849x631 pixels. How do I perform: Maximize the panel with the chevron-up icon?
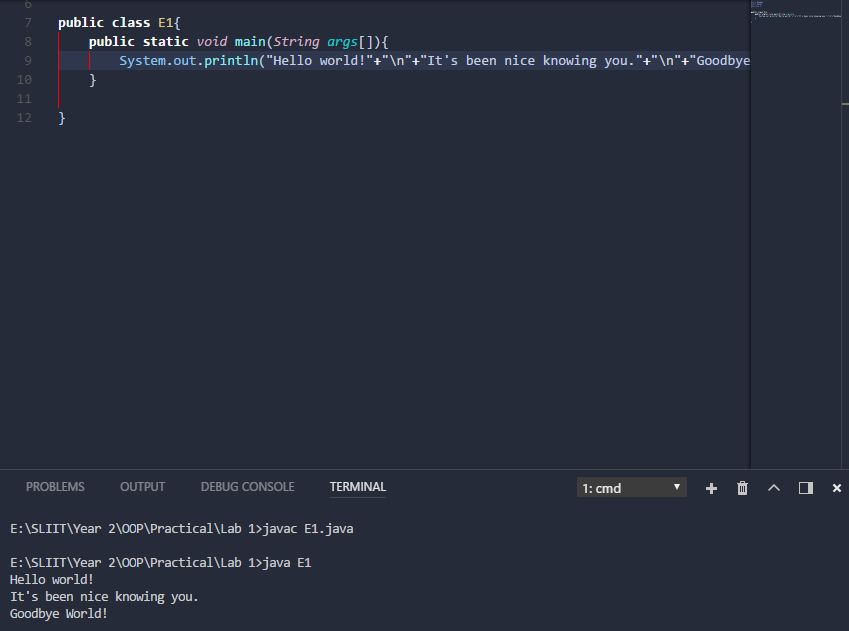coord(773,488)
